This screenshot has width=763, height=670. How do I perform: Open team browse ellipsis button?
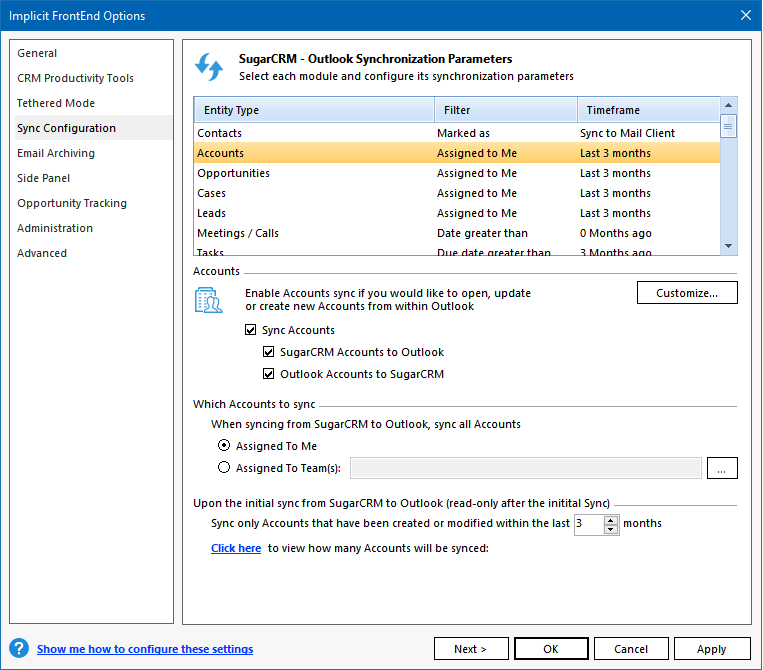pos(722,468)
